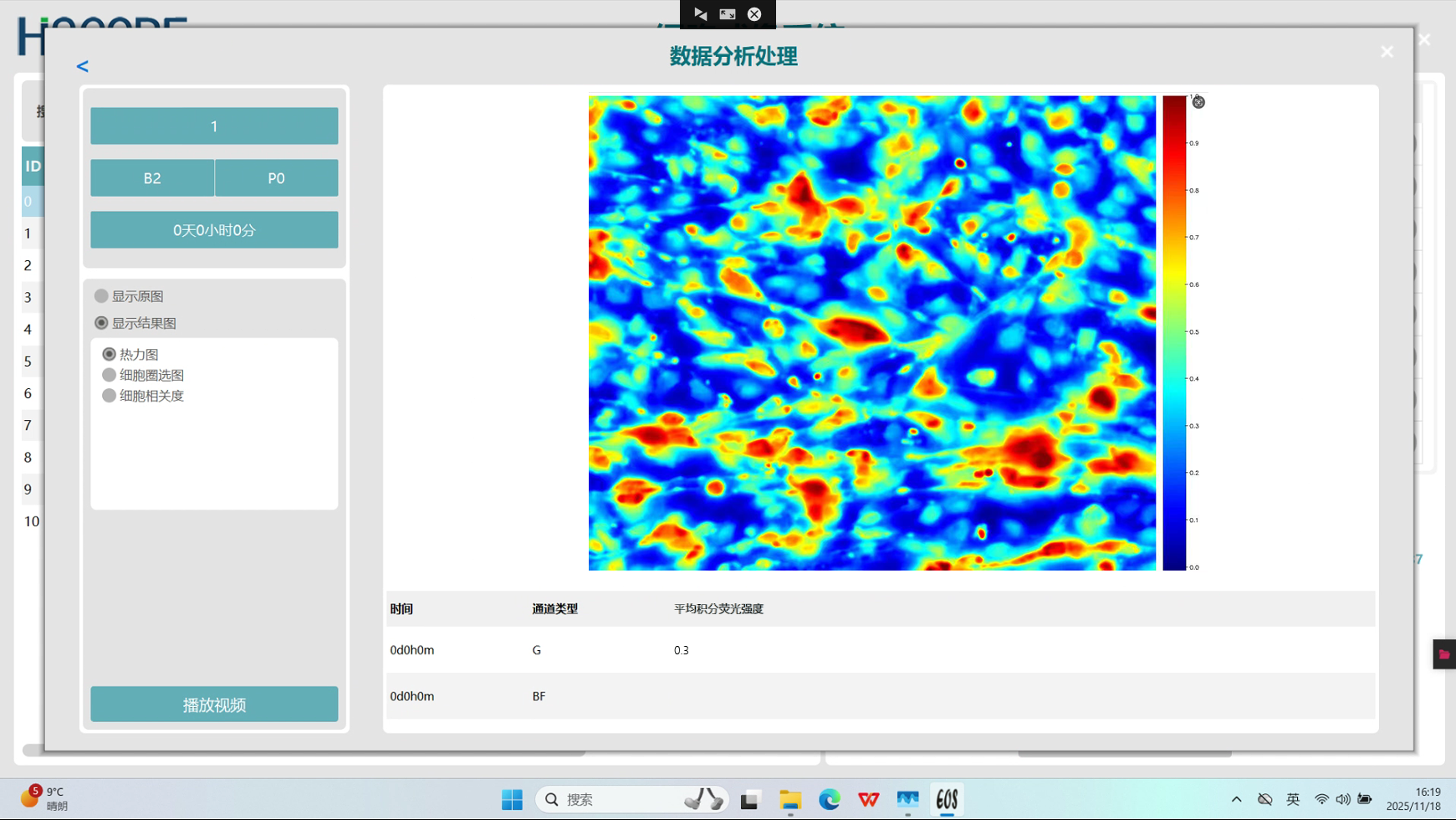The height and width of the screenshot is (820, 1456).
Task: Select the 细胞相关度 radio option
Action: pyautogui.click(x=109, y=396)
